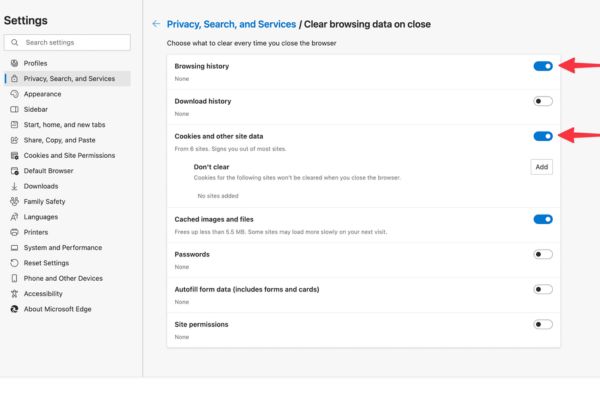
Task: Open Cookies and Site Permissions settings
Action: 69,156
